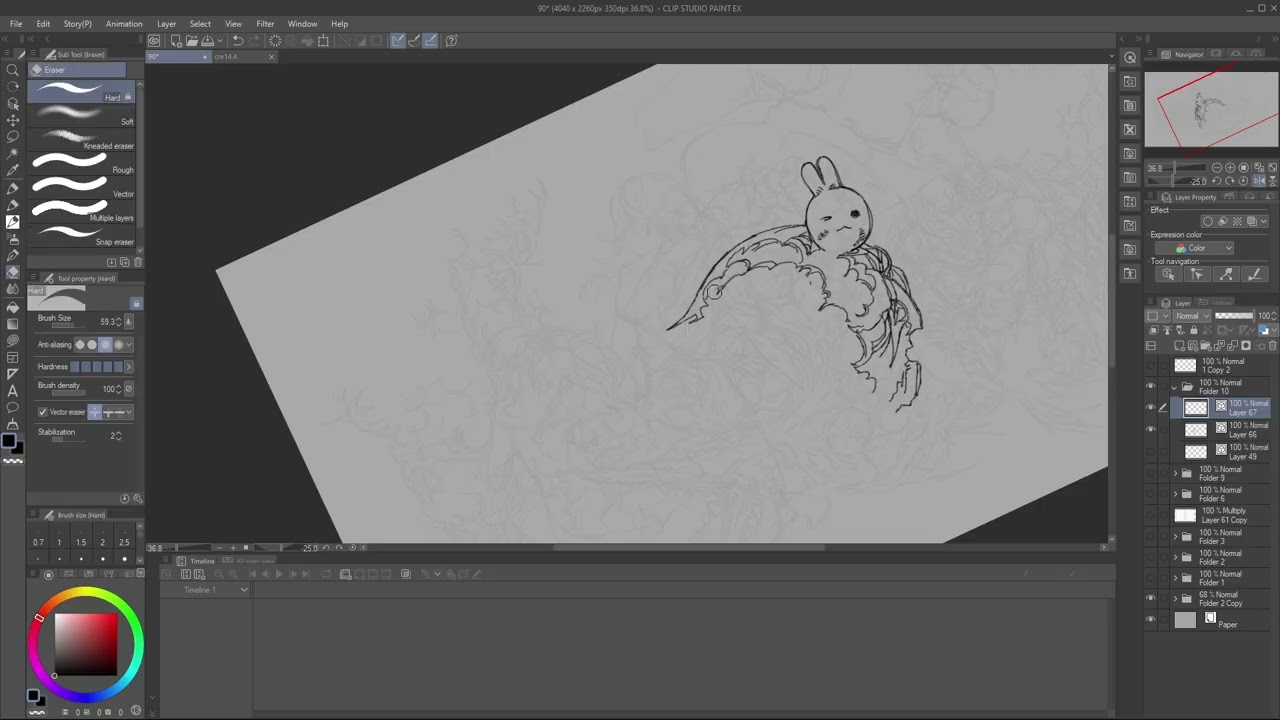Open the Layer menu
This screenshot has height=720, width=1280.
click(x=166, y=24)
